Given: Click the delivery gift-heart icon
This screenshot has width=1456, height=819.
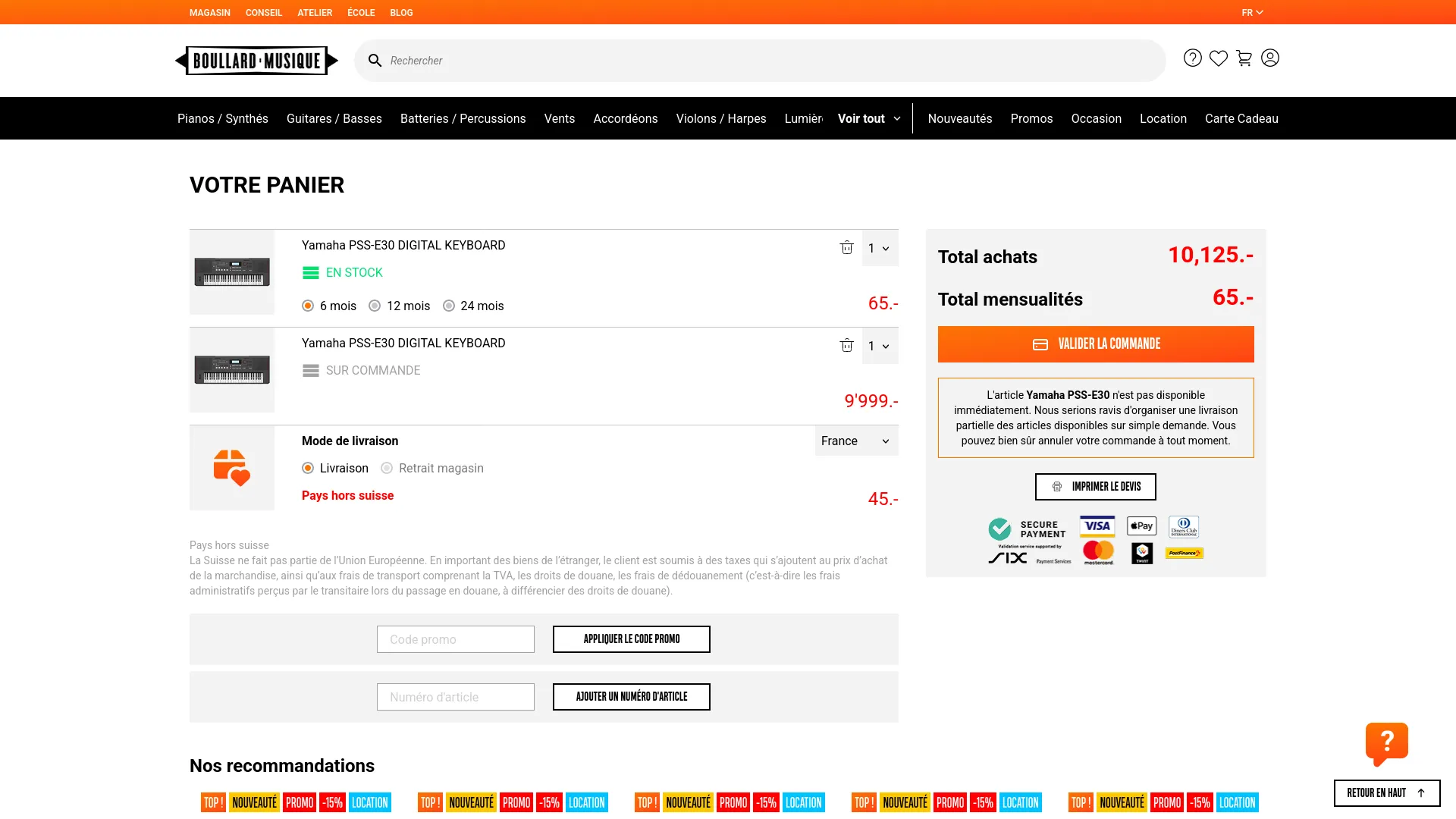Looking at the screenshot, I should pos(232,468).
